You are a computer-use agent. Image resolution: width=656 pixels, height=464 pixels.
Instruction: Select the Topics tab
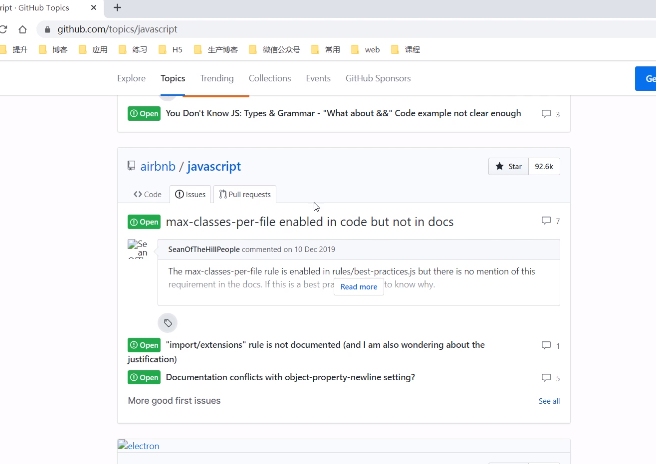[x=173, y=78]
